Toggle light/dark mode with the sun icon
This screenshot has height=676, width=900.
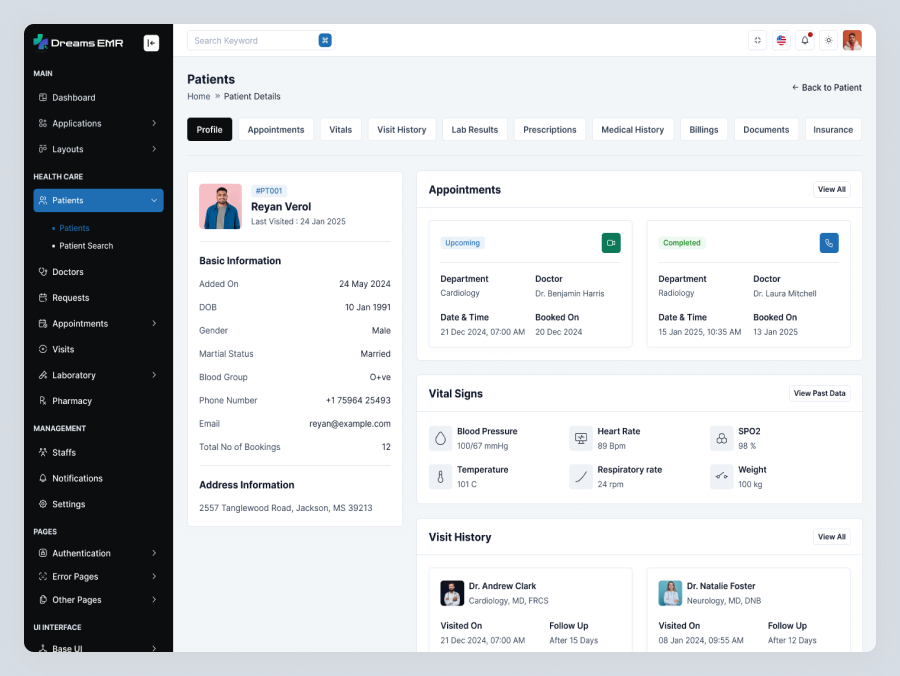point(828,40)
